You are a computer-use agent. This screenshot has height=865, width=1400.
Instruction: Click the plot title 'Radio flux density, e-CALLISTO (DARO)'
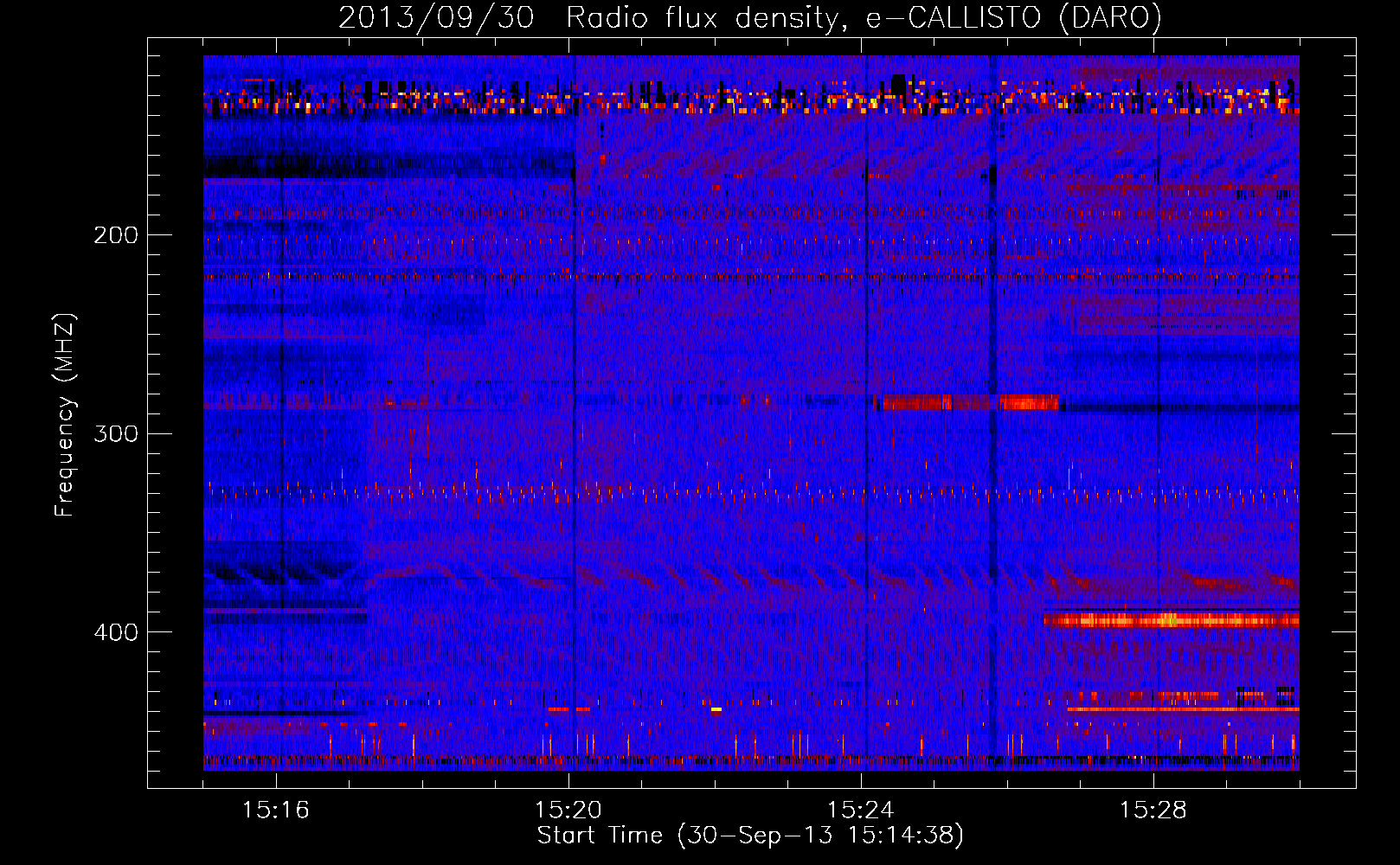click(x=864, y=17)
